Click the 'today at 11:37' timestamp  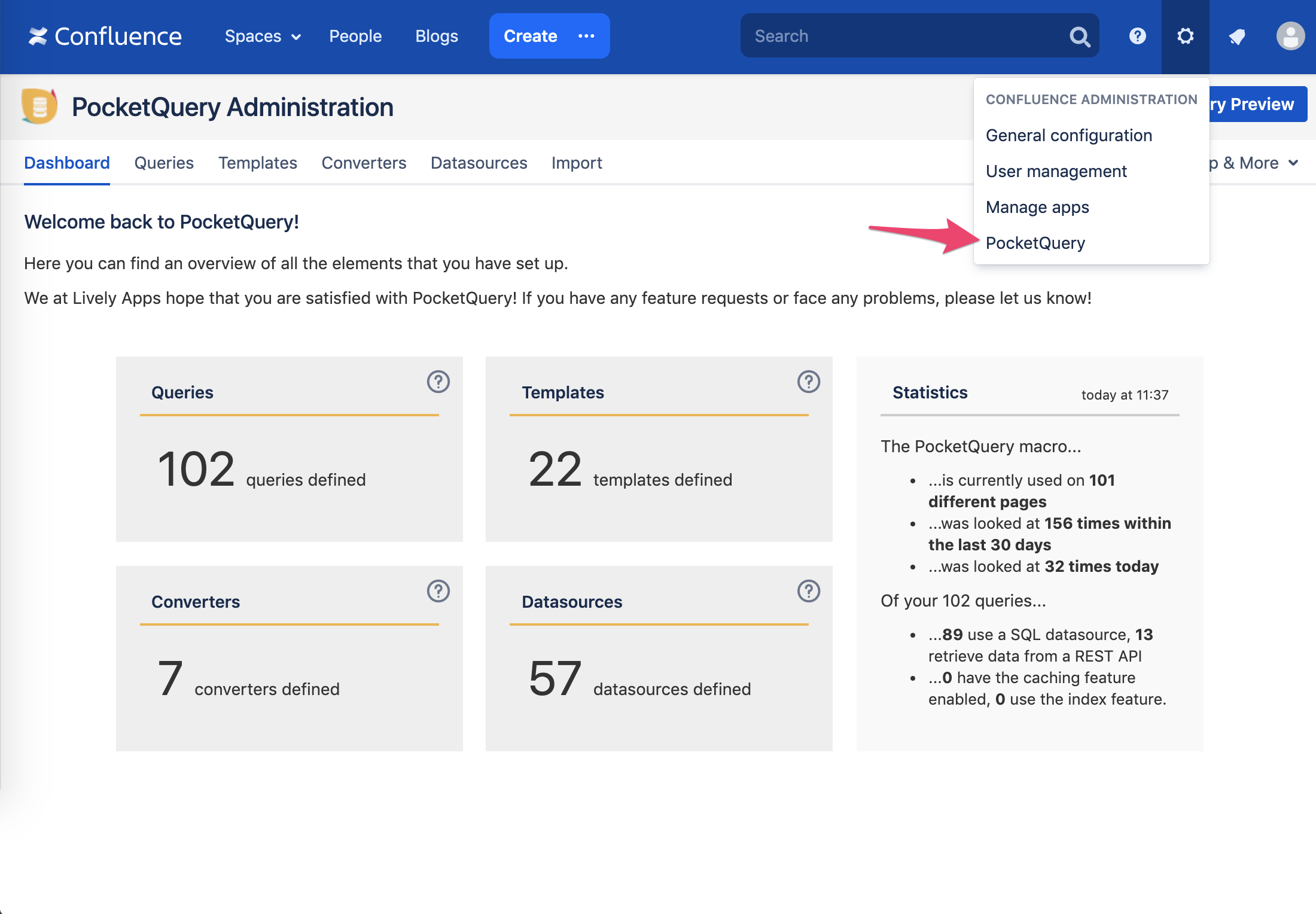click(x=1125, y=395)
